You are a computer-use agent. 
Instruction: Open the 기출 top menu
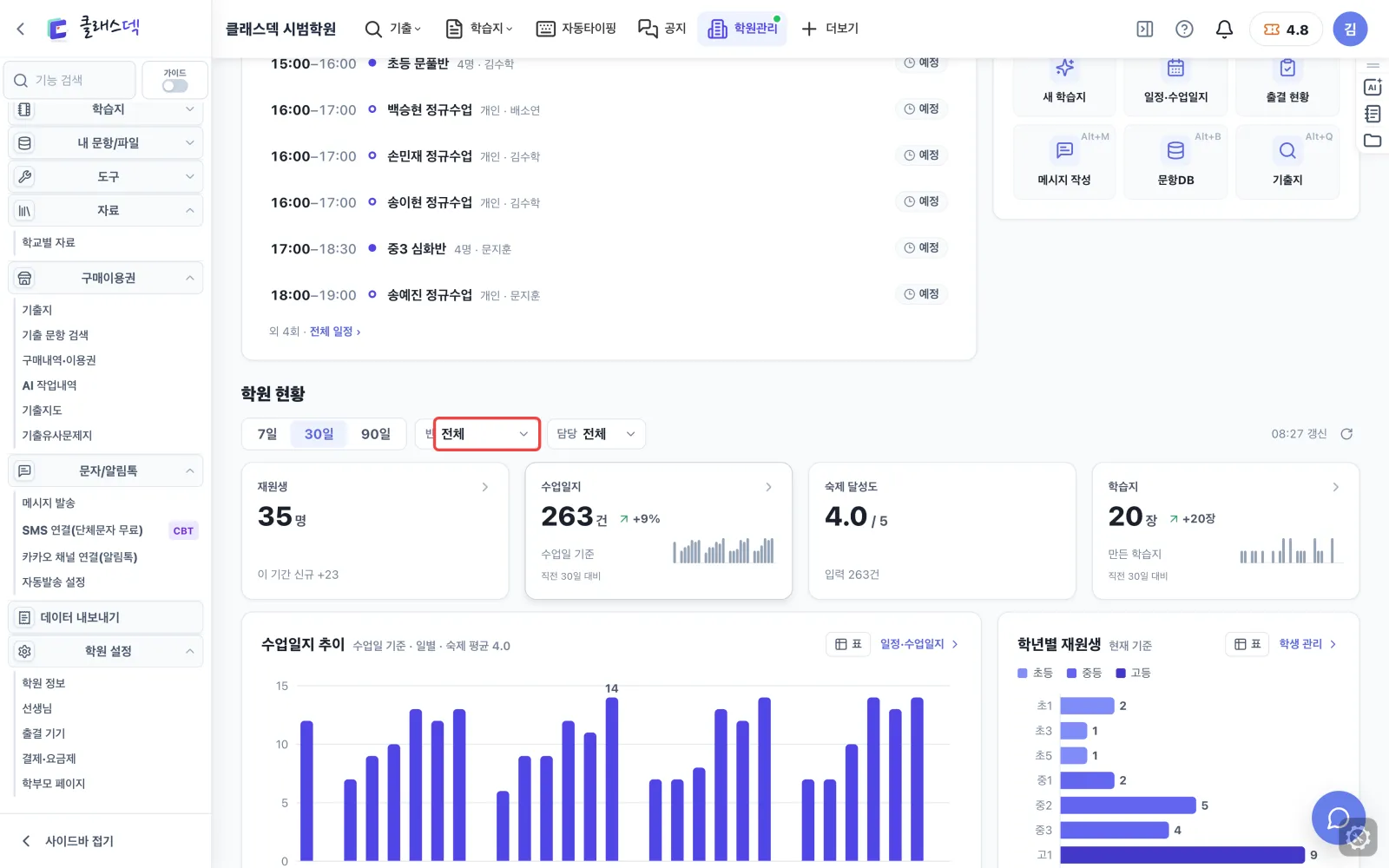click(393, 29)
